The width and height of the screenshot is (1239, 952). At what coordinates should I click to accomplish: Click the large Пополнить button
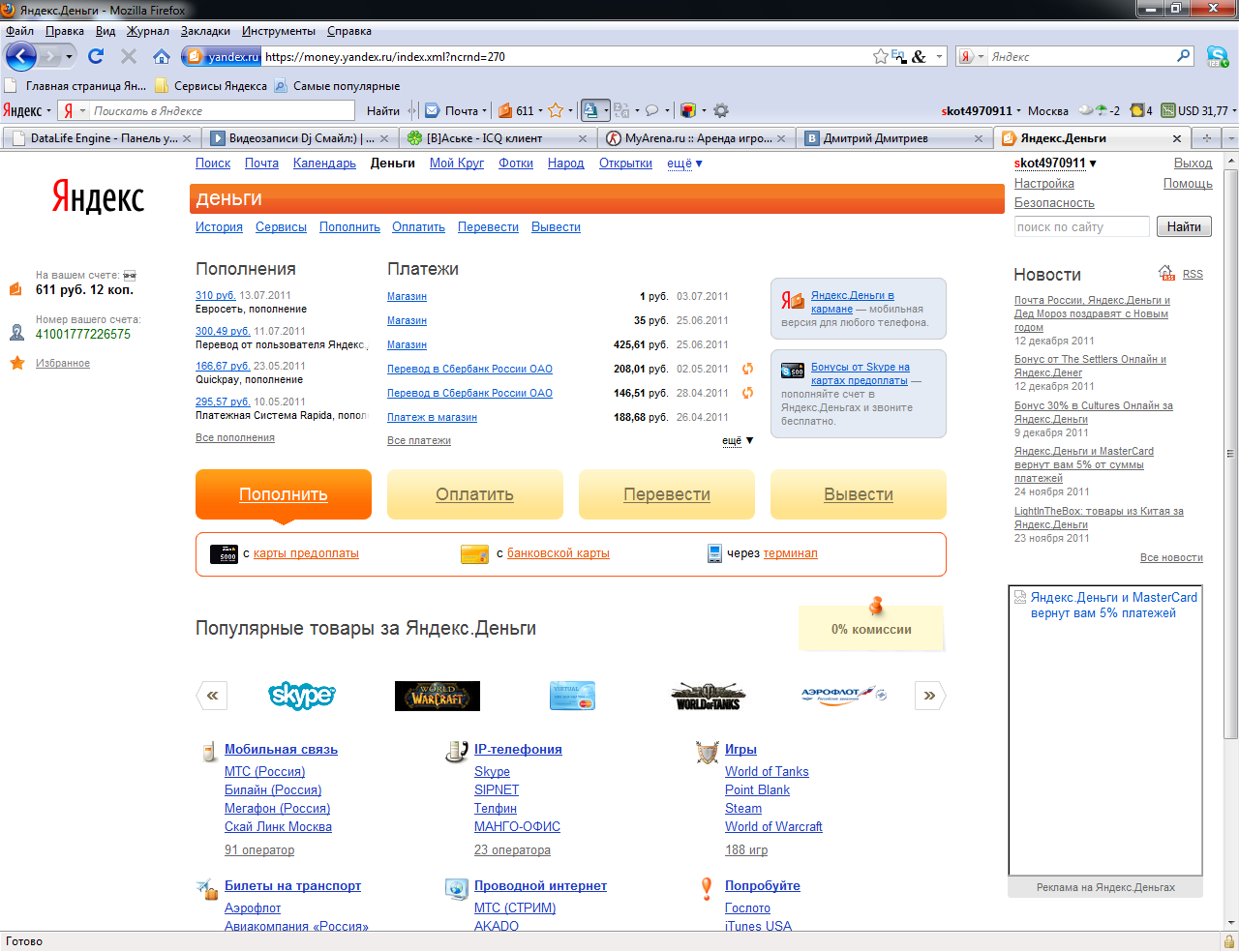coord(284,494)
